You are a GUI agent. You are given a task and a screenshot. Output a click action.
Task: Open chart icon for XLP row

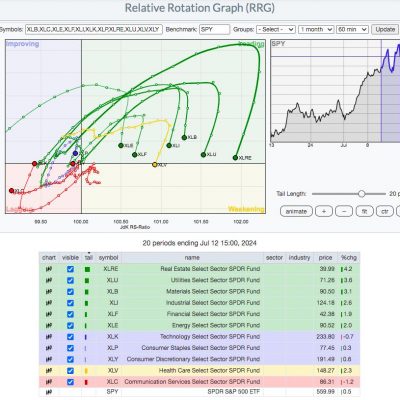tap(49, 348)
